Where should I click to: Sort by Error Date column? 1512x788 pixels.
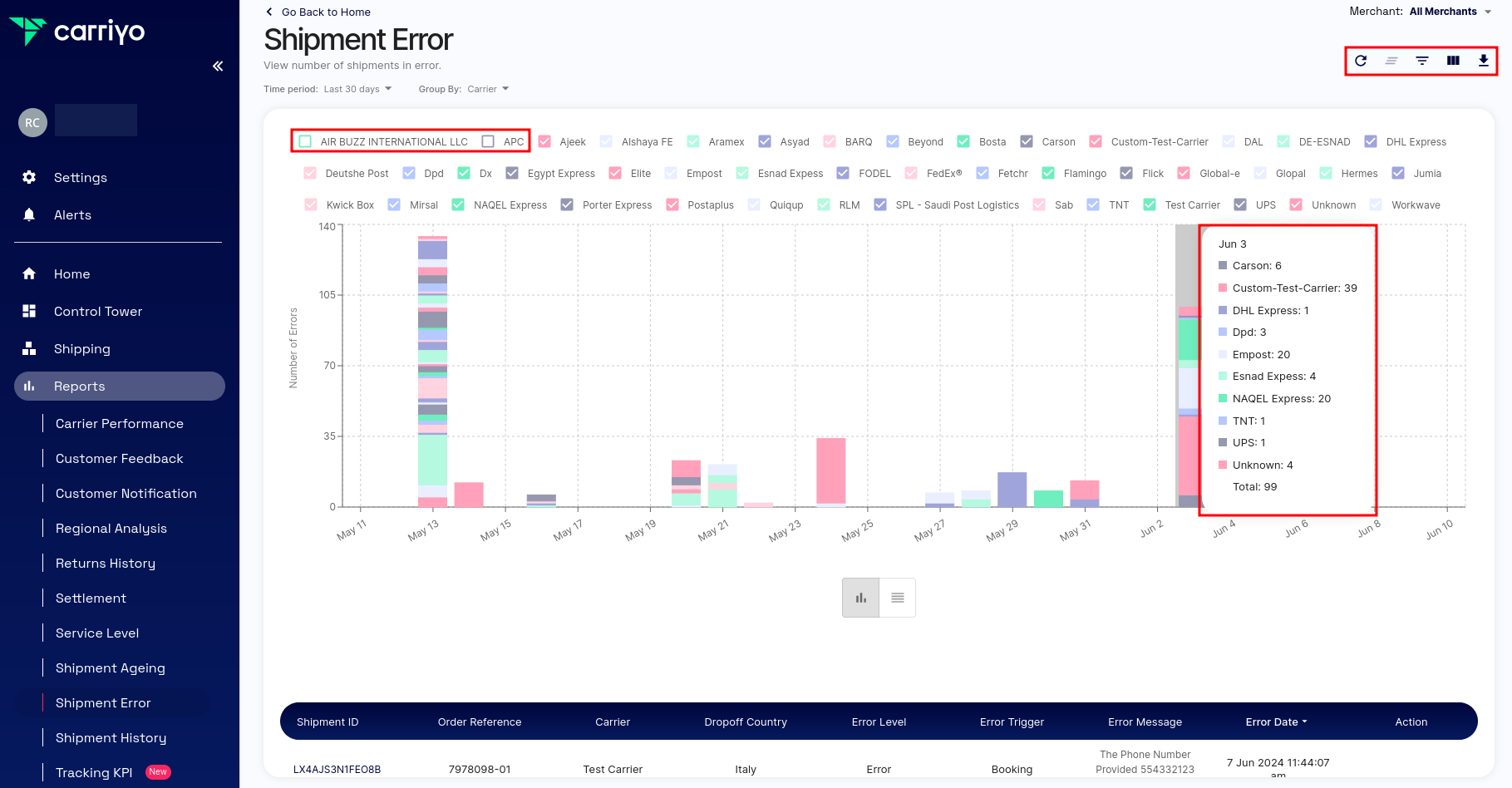[1276, 722]
